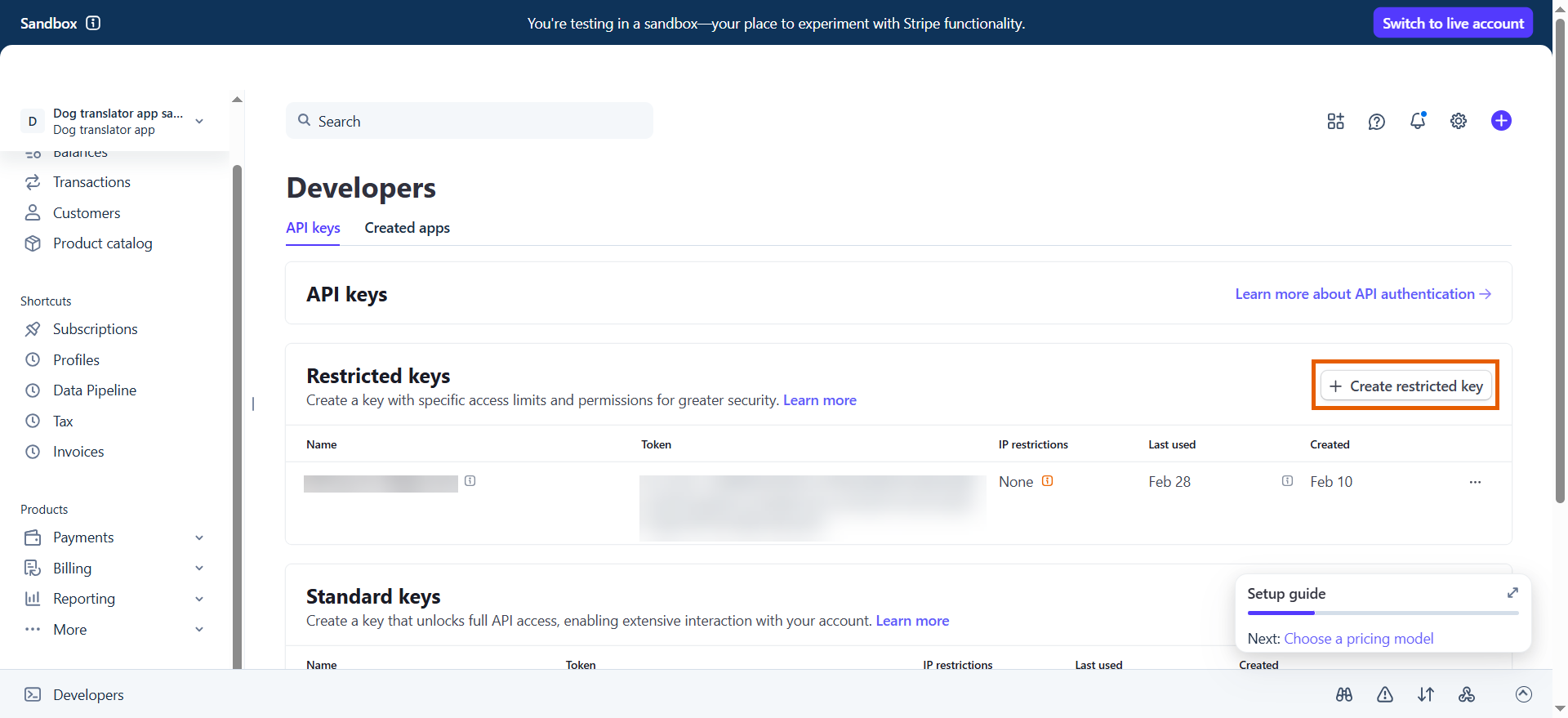Open Transactions in the sidebar
1568x718 pixels.
(91, 182)
